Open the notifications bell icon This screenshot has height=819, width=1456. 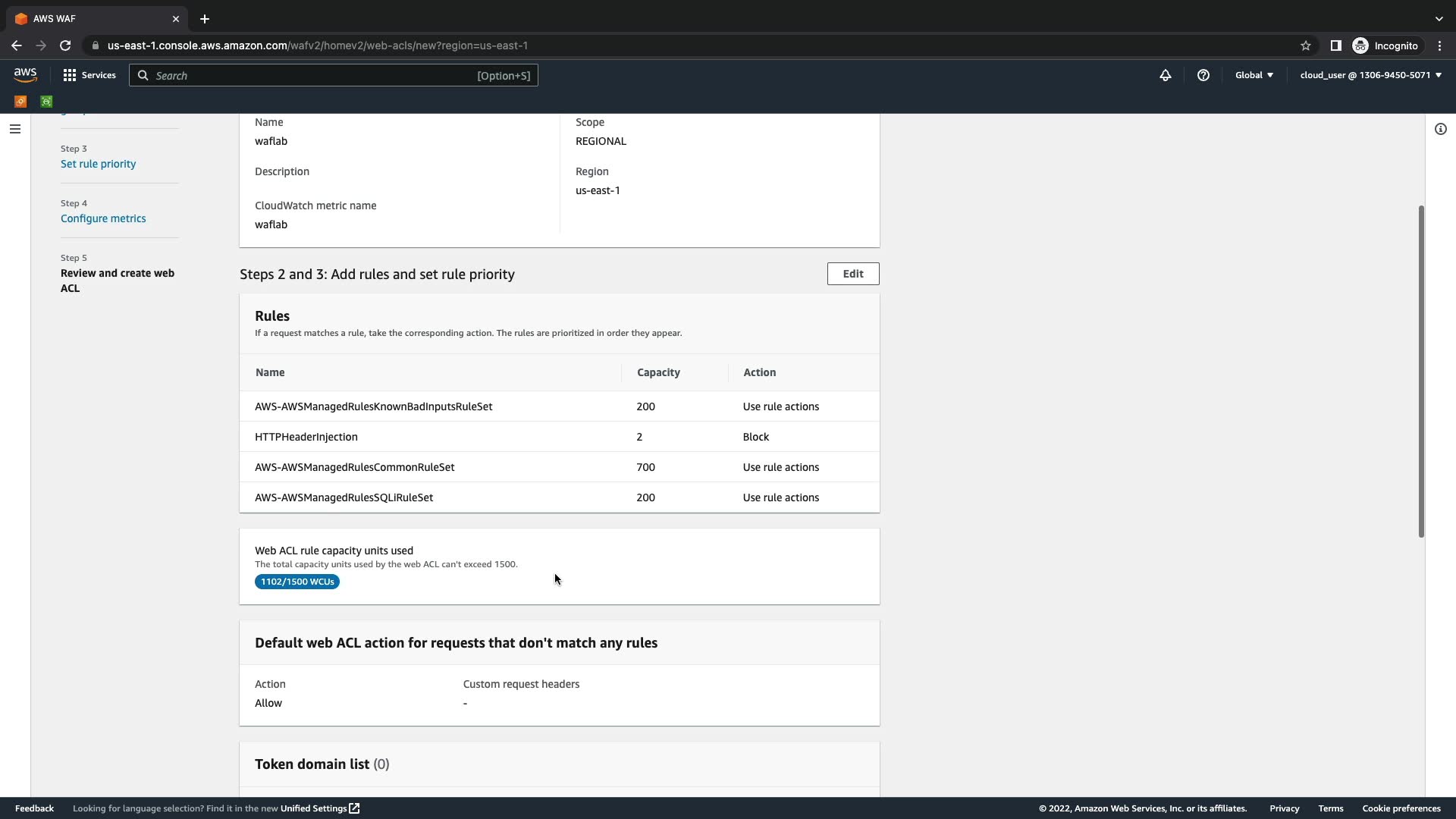tap(1166, 75)
